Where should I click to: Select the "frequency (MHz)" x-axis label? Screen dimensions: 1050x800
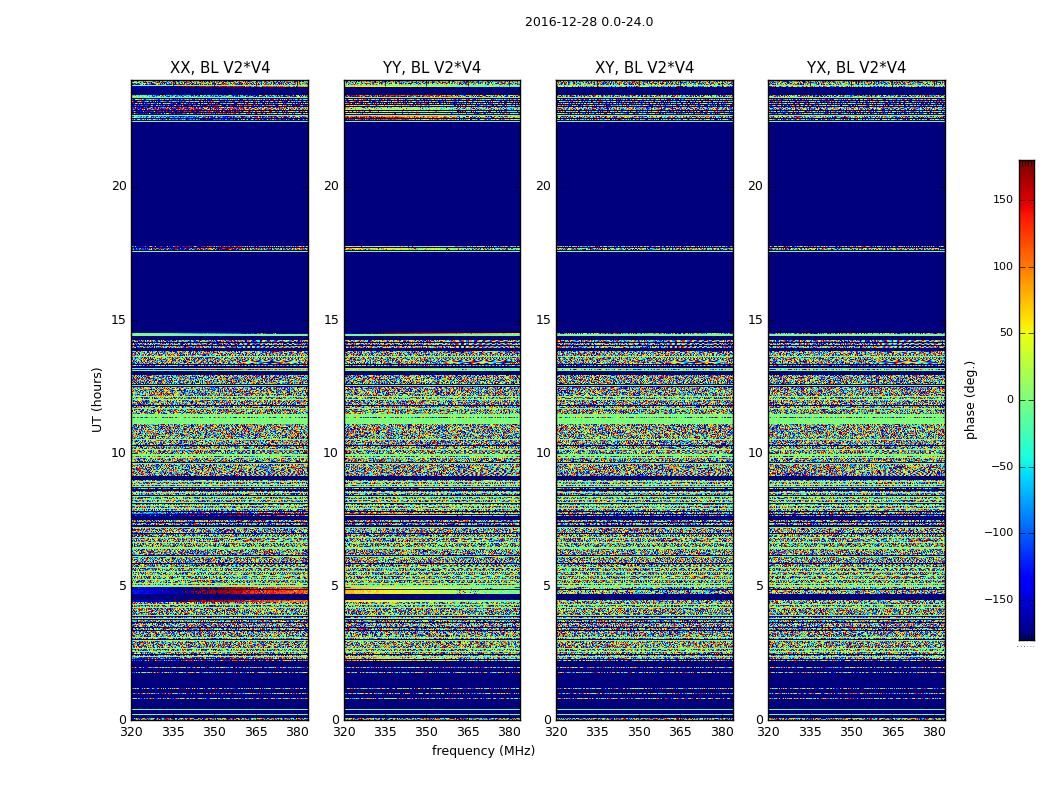point(483,751)
